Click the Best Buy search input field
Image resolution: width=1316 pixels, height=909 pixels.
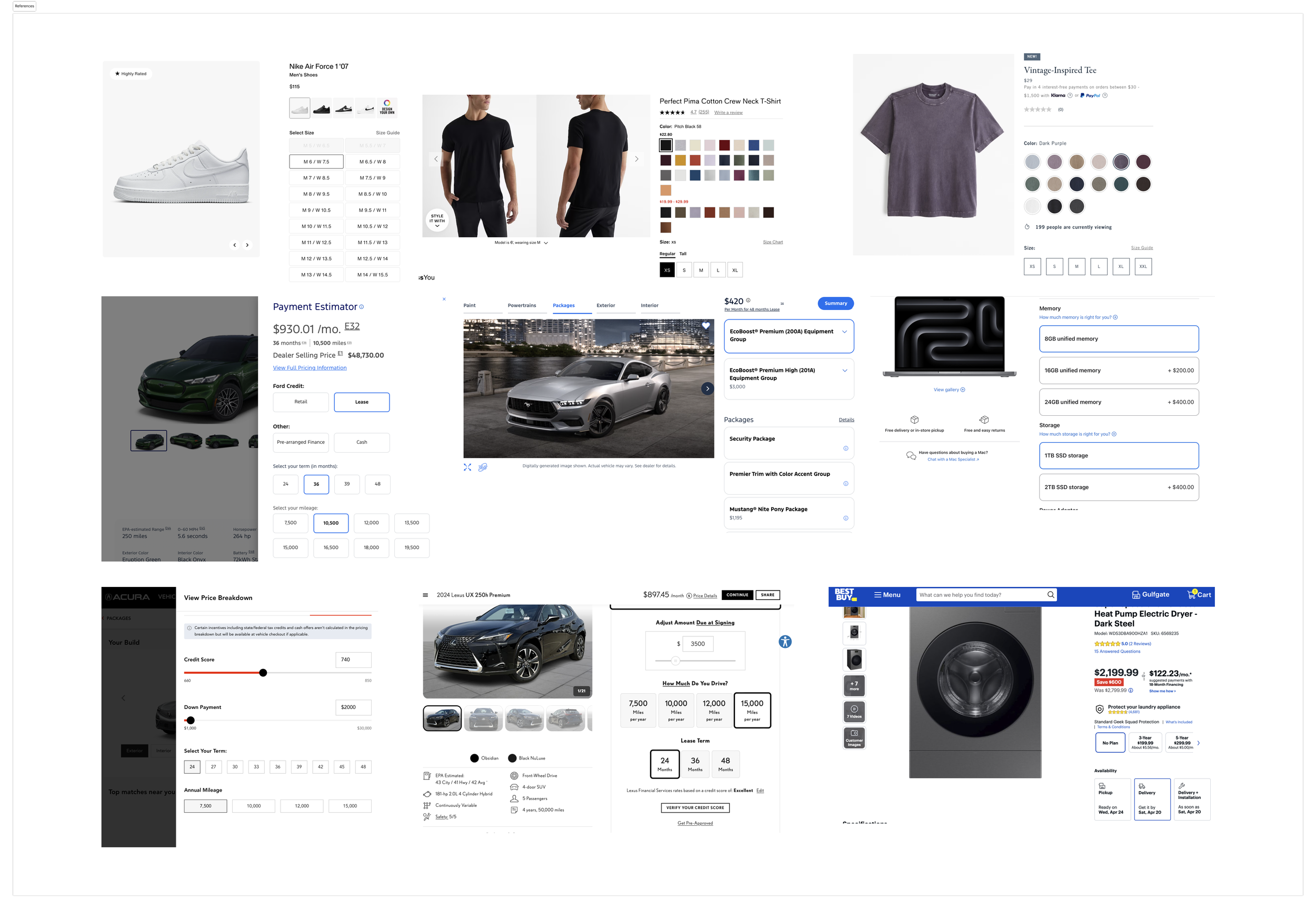click(980, 595)
